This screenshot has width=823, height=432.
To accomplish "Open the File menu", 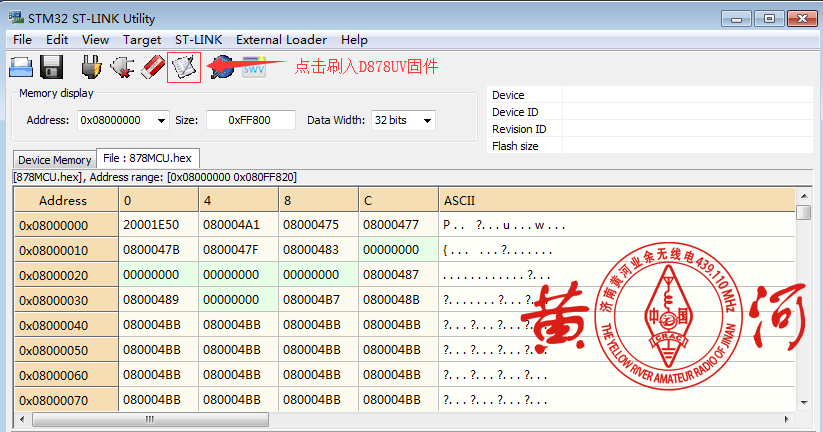I will point(23,40).
